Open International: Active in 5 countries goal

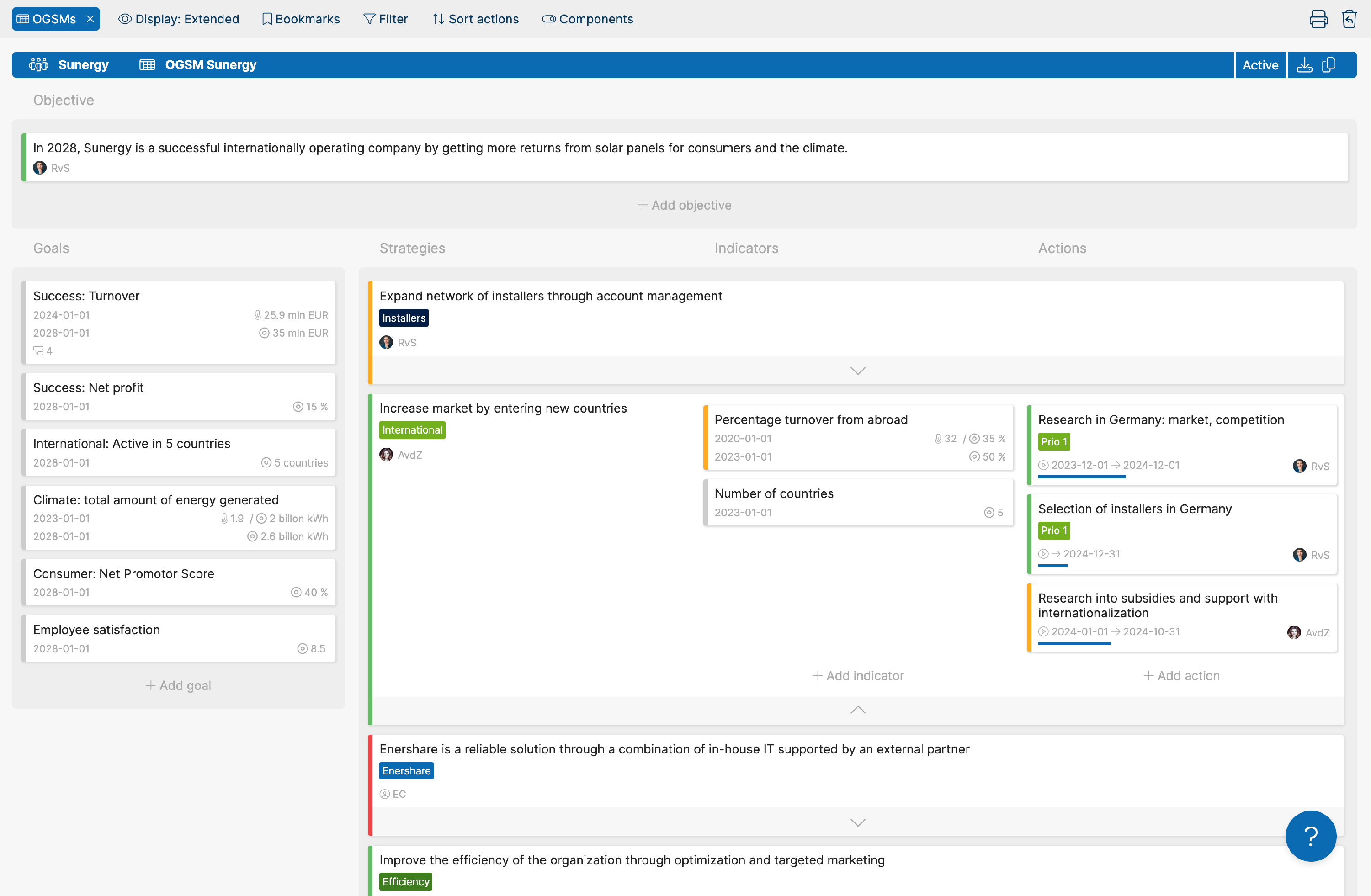point(179,453)
